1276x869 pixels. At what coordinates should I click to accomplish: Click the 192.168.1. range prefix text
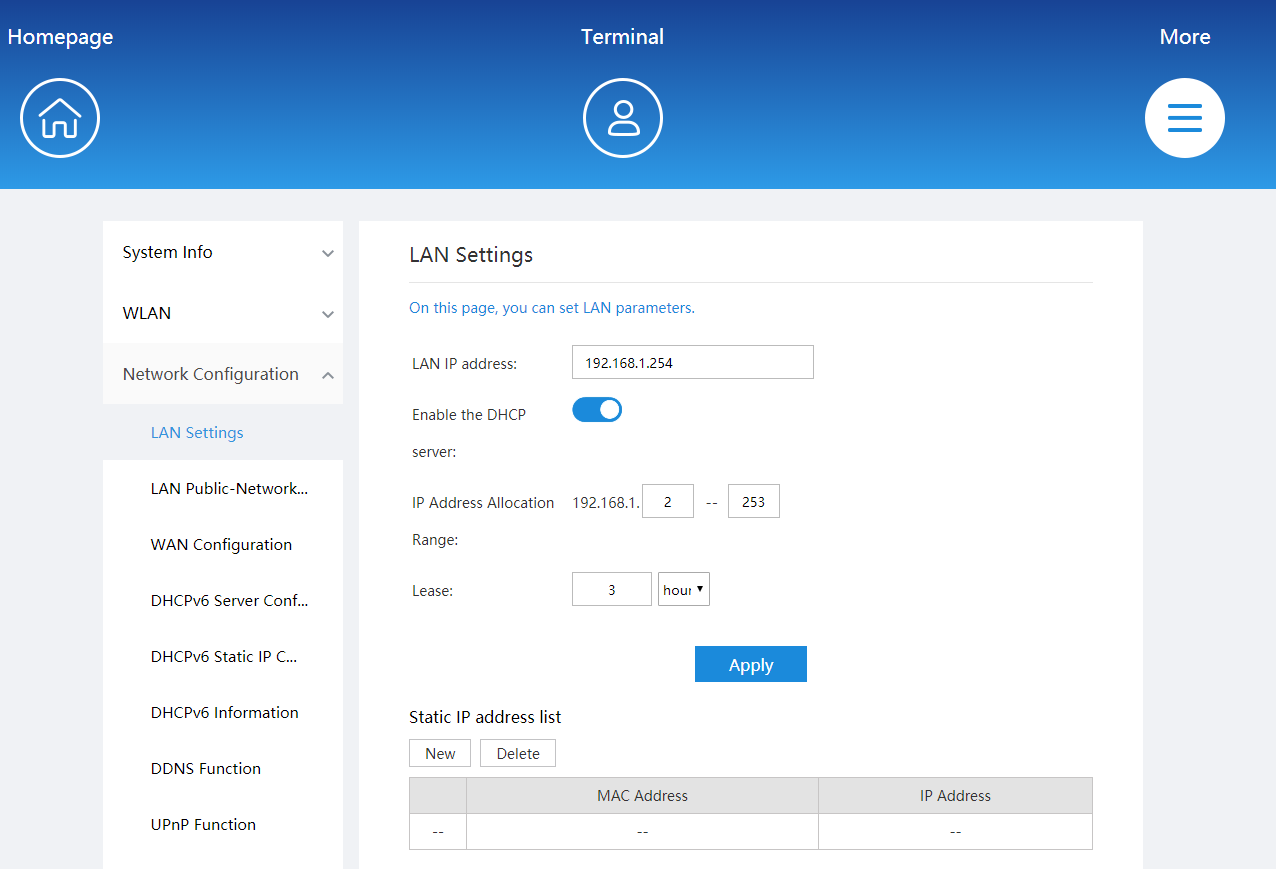tap(606, 503)
